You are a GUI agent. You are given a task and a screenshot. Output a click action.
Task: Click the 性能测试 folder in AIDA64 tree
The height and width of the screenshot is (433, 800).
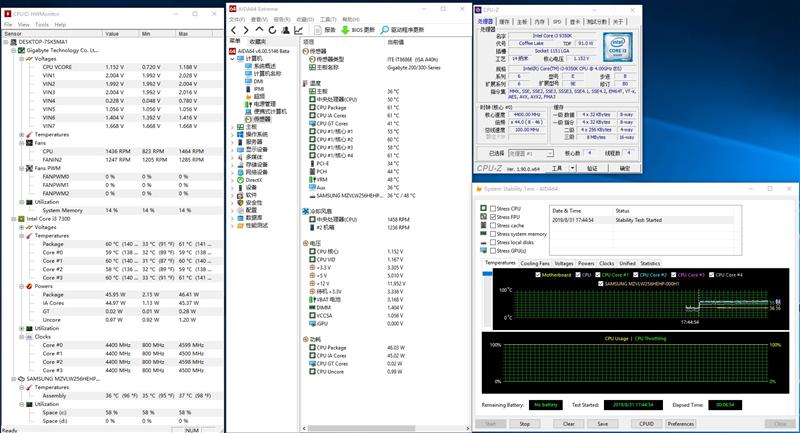240,225
